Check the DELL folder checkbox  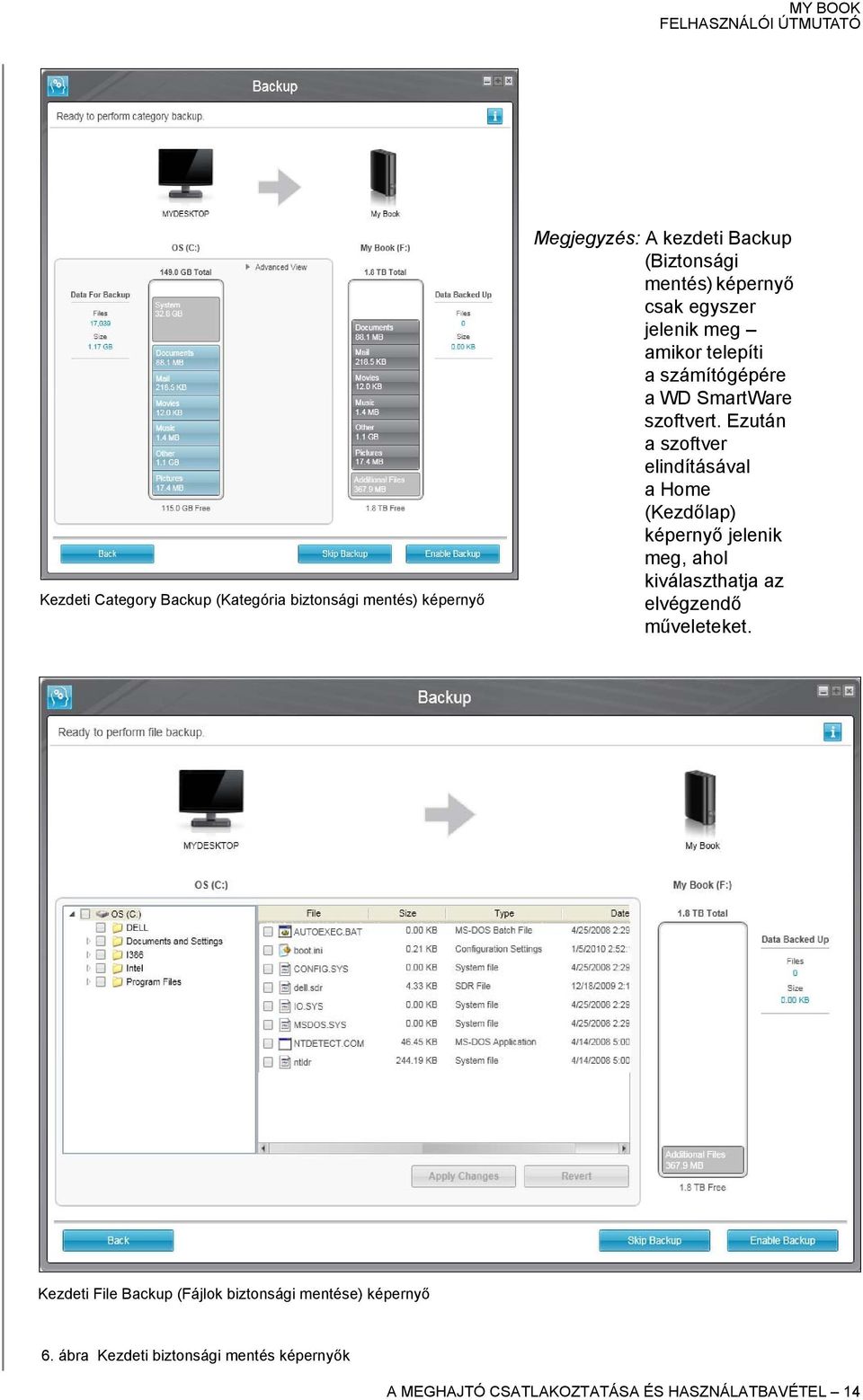[x=102, y=927]
